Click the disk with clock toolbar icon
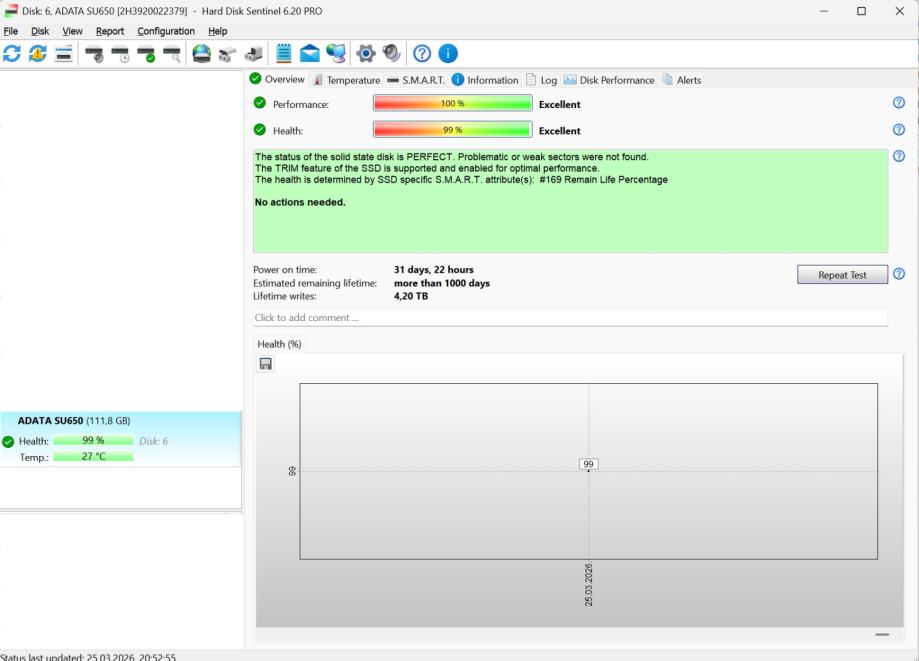 coord(120,54)
